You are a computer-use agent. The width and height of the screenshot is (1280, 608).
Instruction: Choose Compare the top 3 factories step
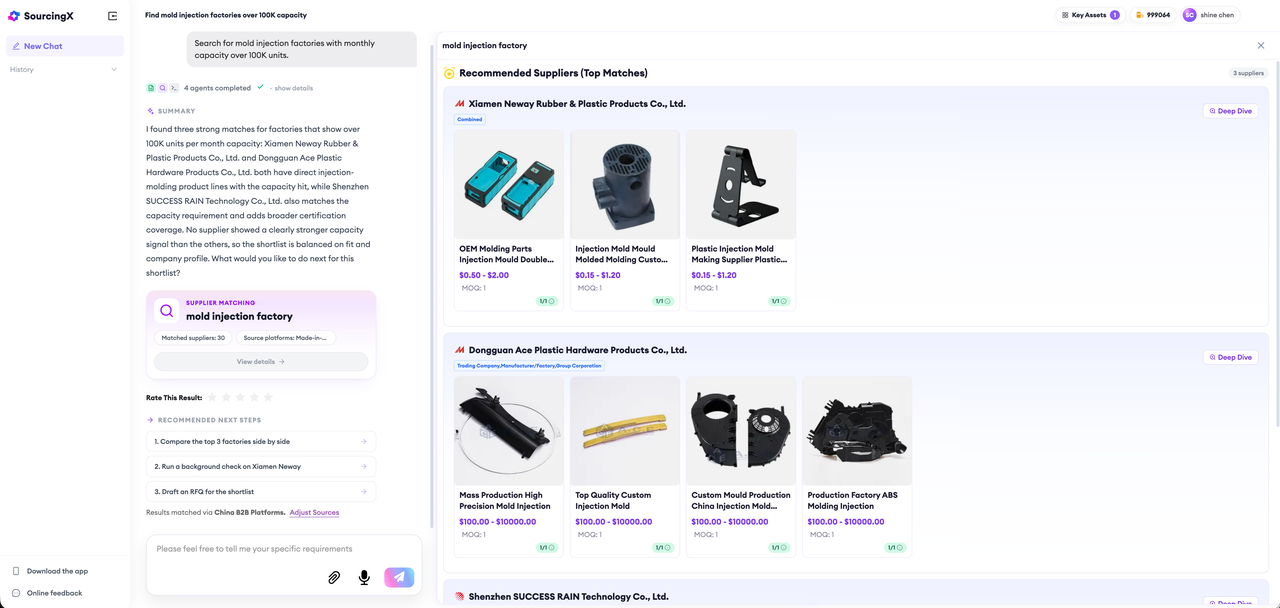coord(261,441)
